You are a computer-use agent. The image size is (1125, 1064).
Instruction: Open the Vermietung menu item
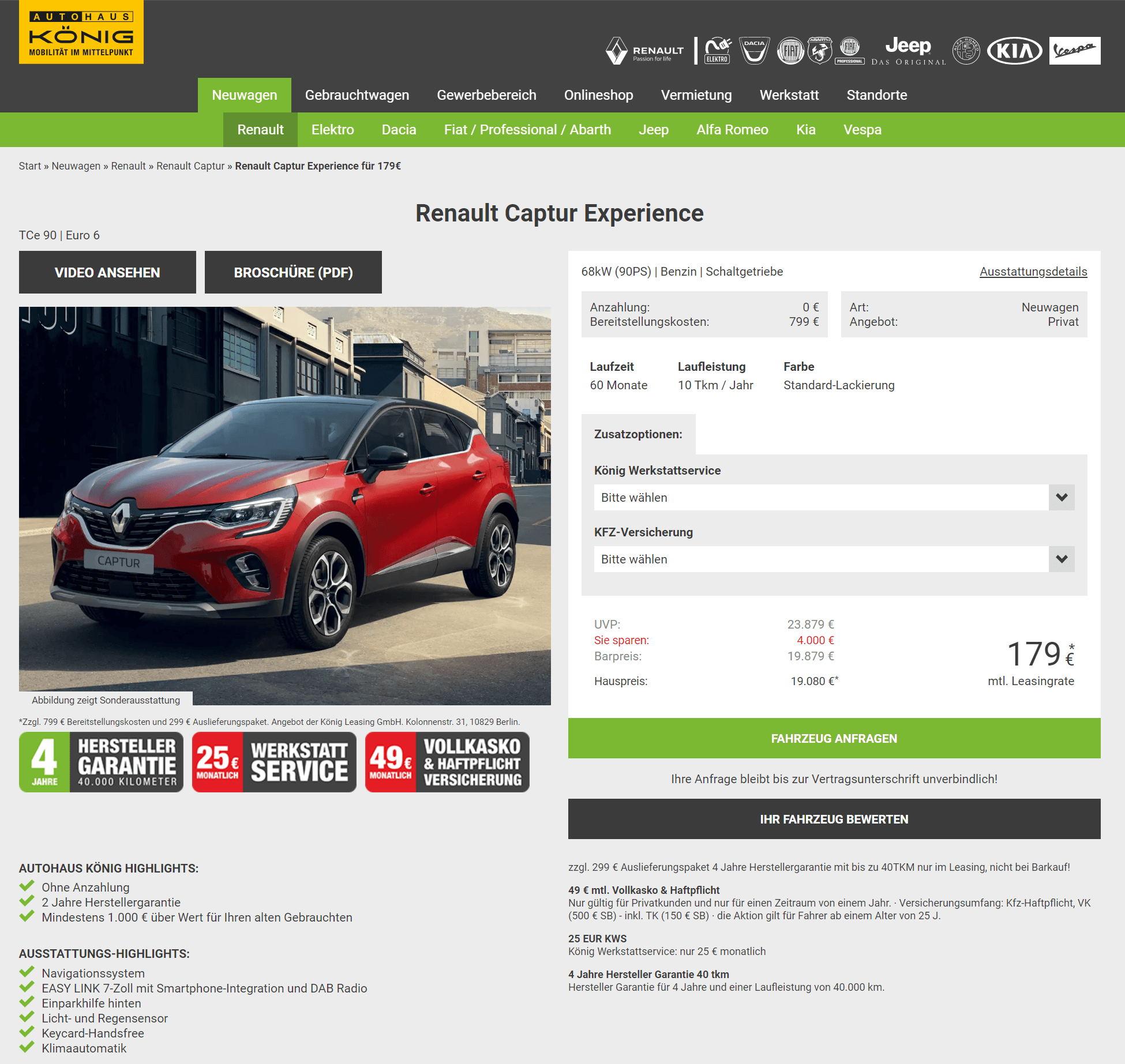[x=696, y=95]
